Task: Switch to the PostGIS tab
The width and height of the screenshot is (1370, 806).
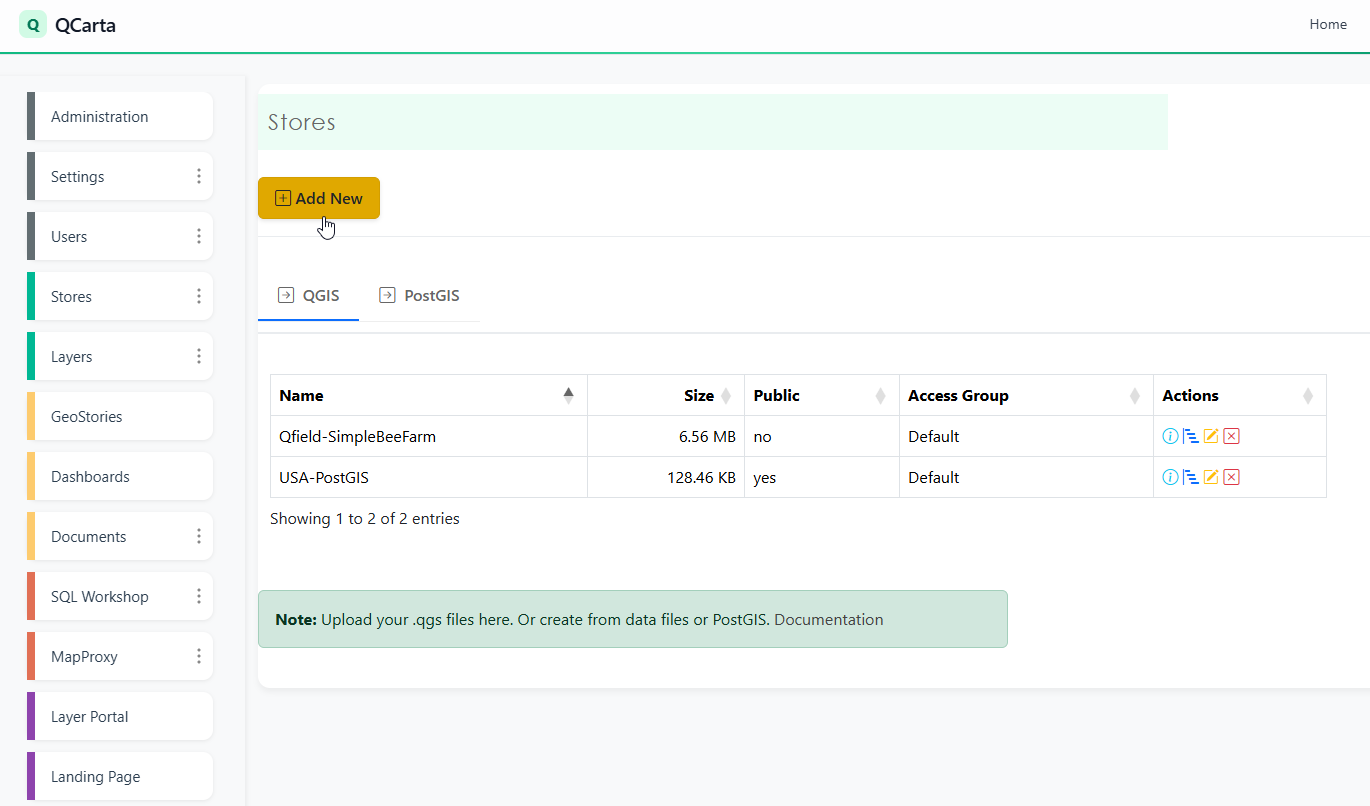Action: point(419,296)
